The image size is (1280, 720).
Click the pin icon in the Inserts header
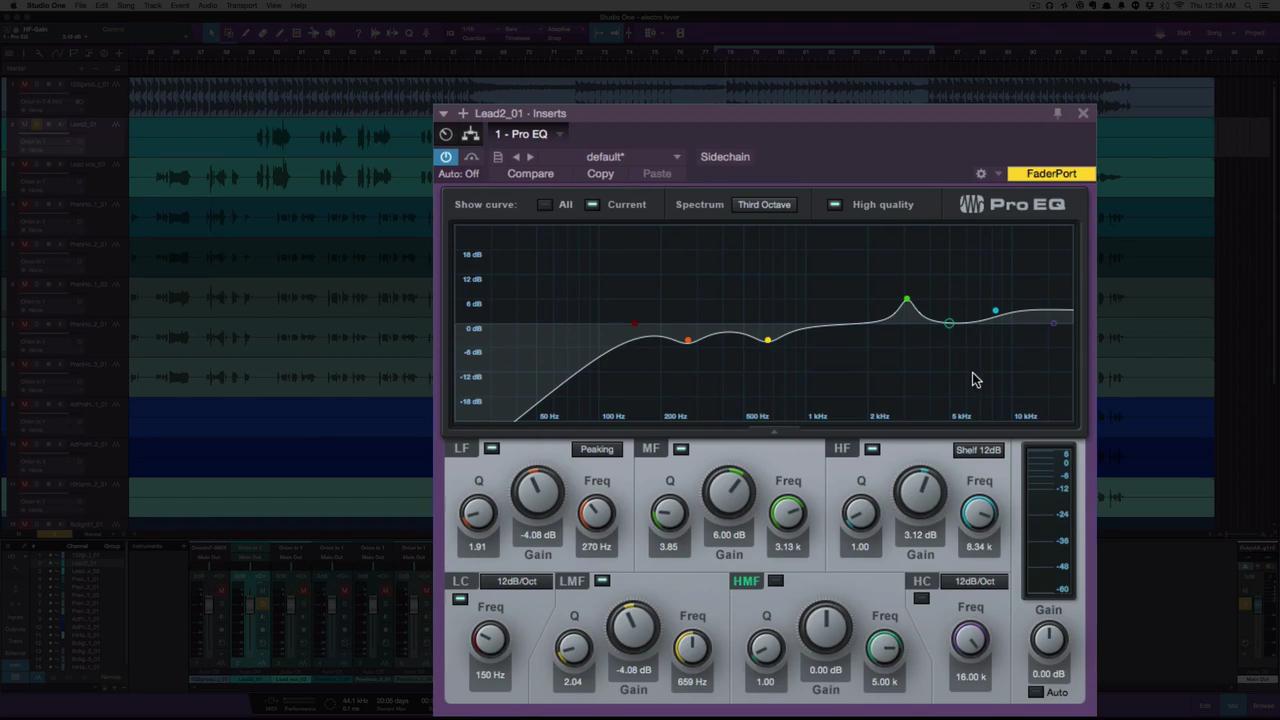pyautogui.click(x=1057, y=113)
